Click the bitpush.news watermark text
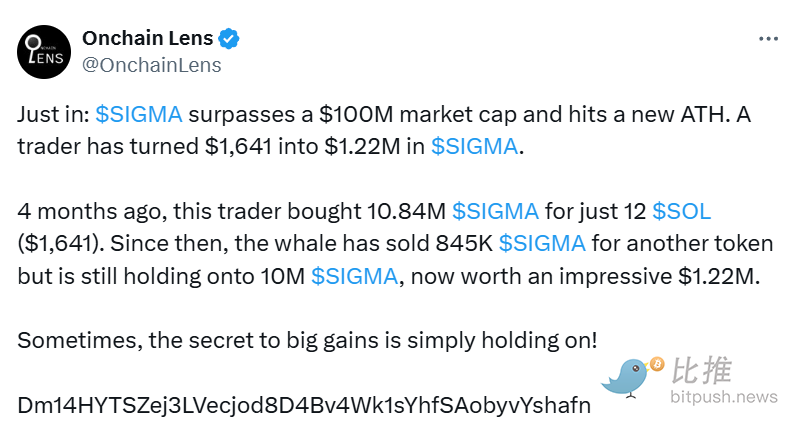 (725, 397)
